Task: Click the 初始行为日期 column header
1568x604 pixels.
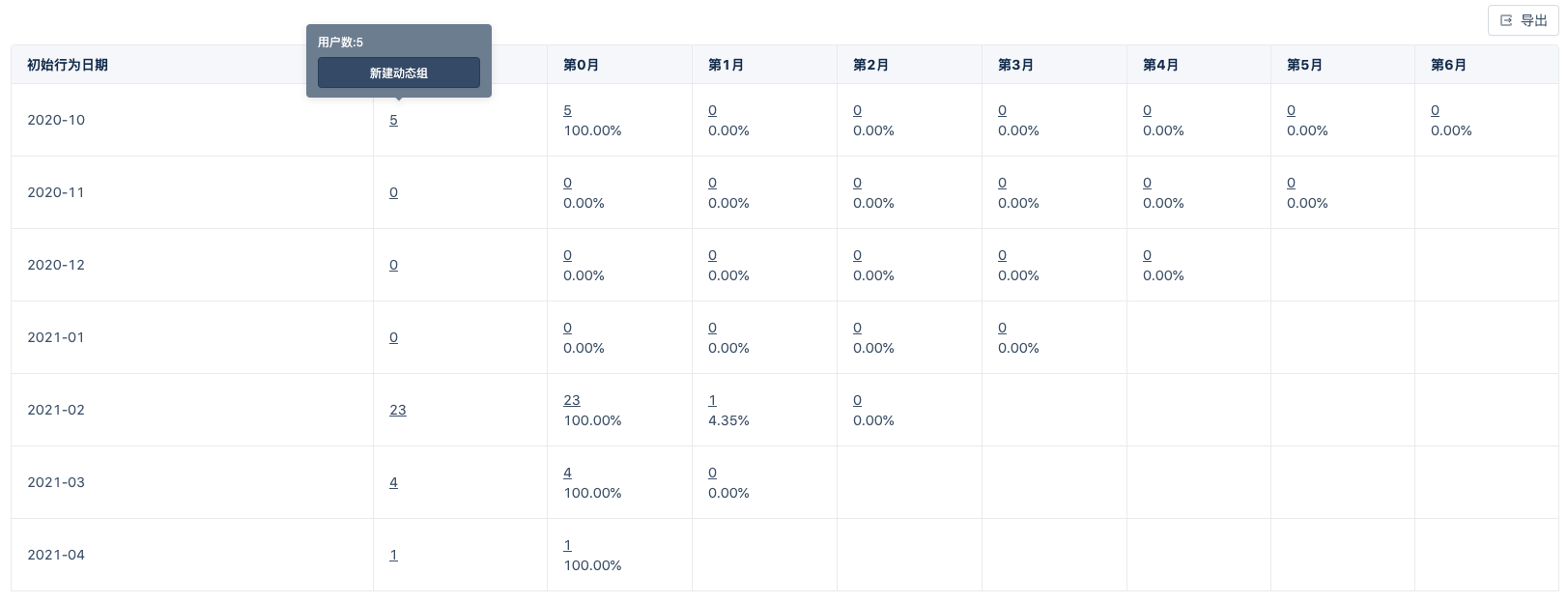Action: [68, 65]
